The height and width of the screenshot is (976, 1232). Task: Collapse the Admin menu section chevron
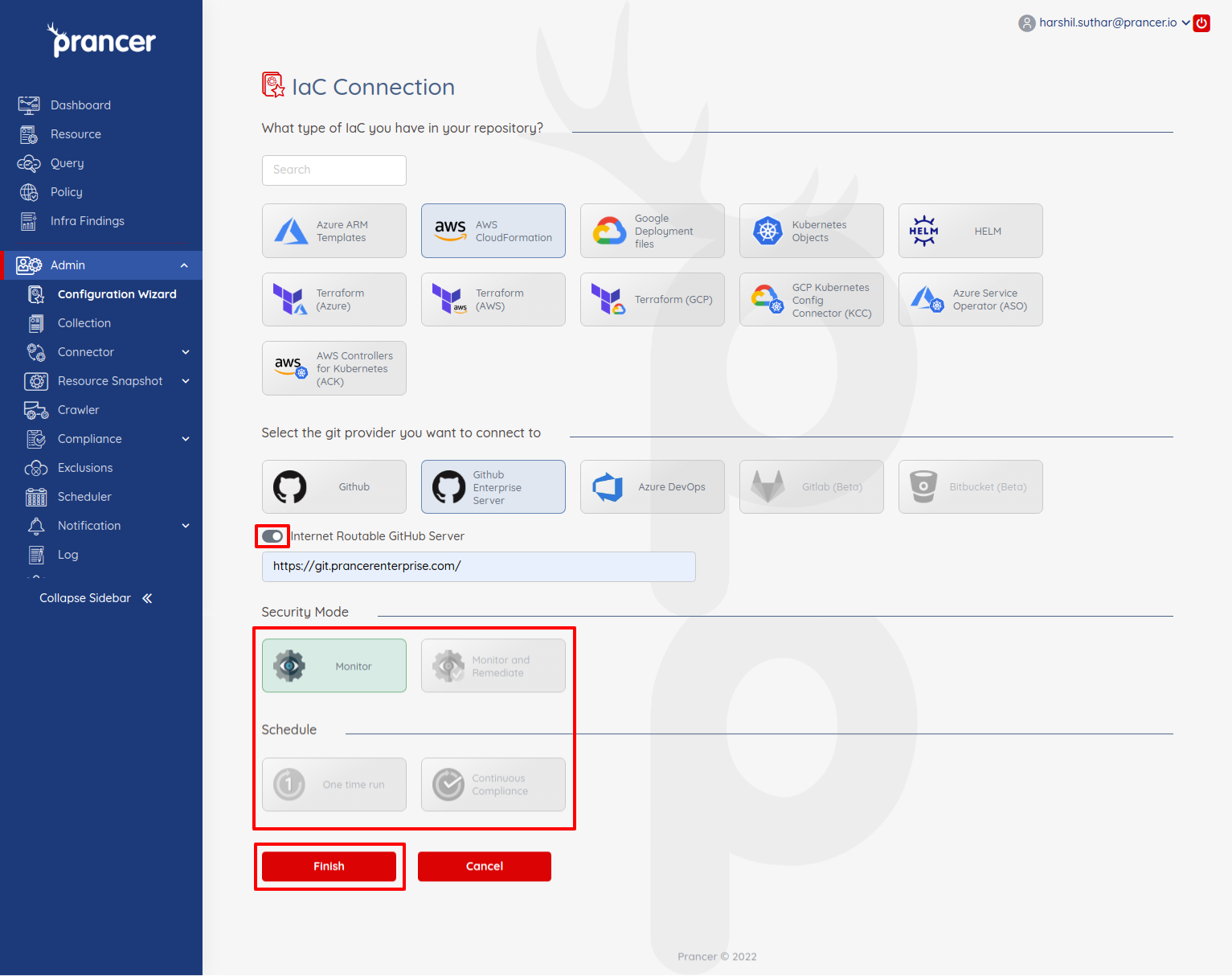pyautogui.click(x=184, y=265)
